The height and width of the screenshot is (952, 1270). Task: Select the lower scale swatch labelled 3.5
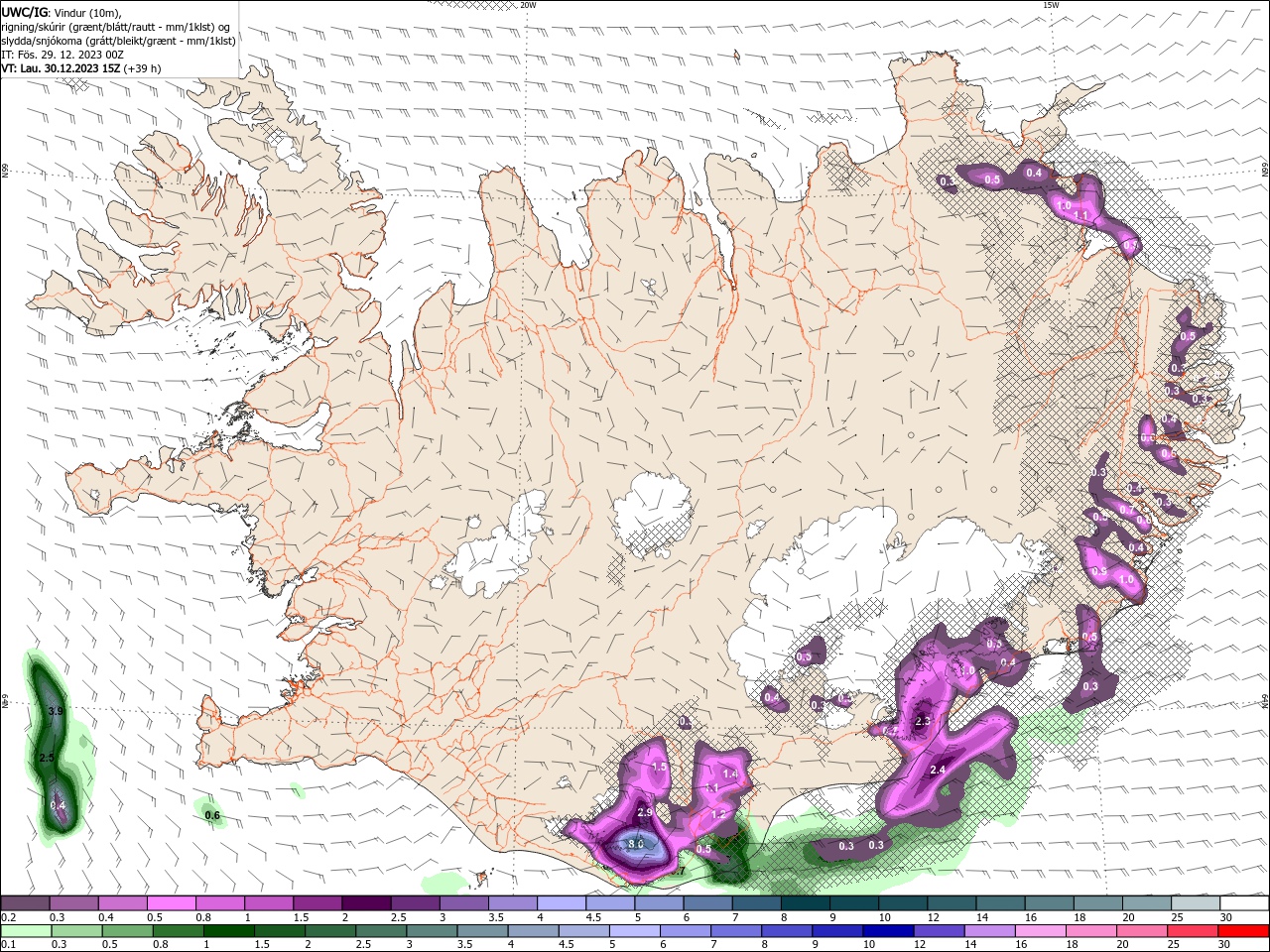coord(482,931)
